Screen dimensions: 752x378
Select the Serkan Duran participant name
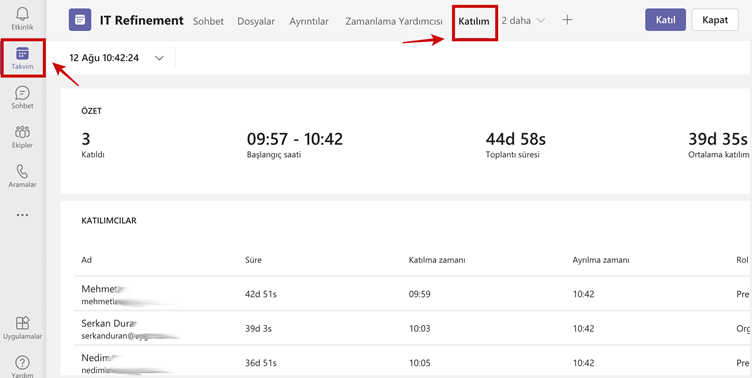pyautogui.click(x=109, y=323)
